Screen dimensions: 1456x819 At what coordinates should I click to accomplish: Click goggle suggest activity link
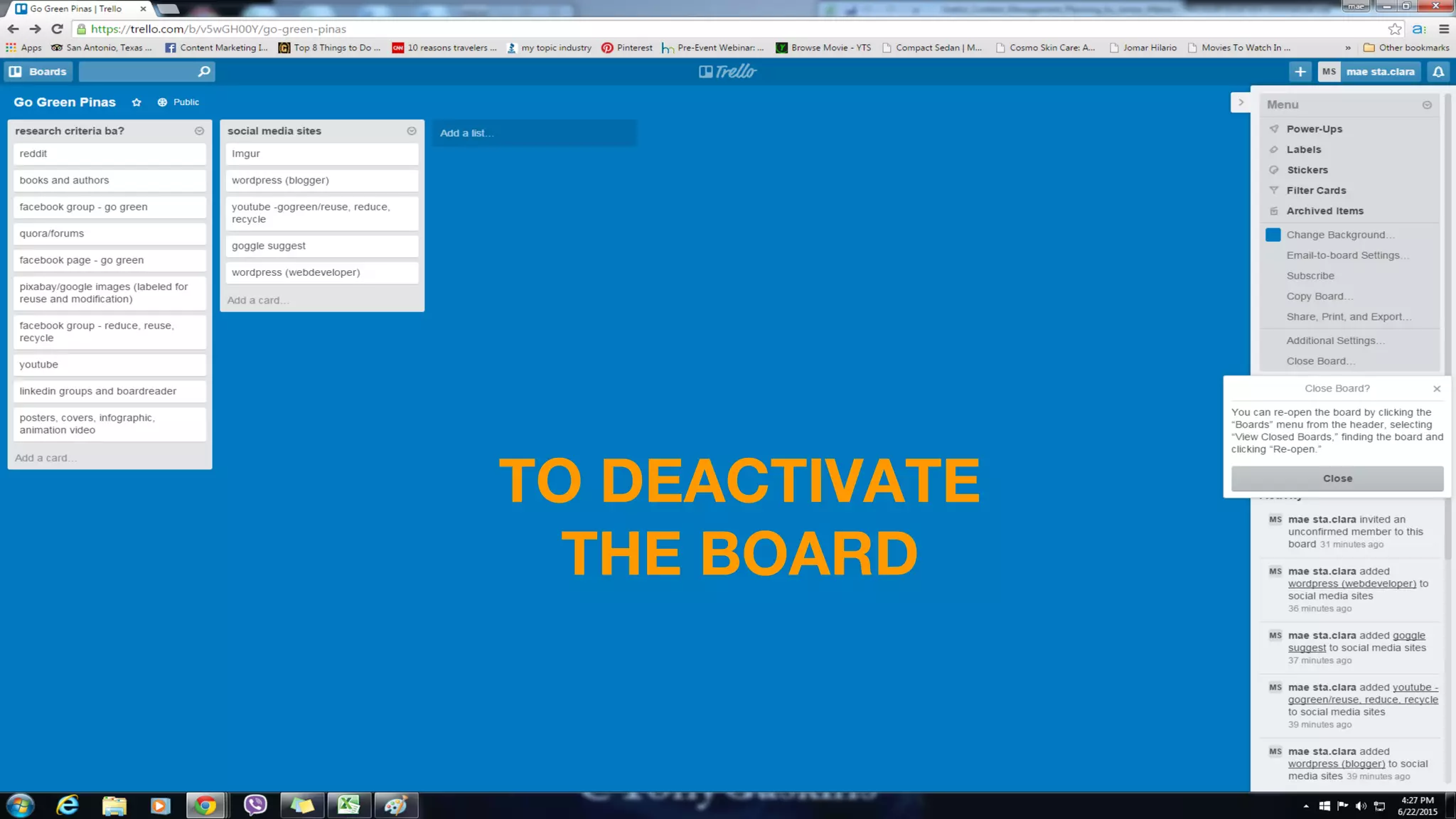[1356, 642]
